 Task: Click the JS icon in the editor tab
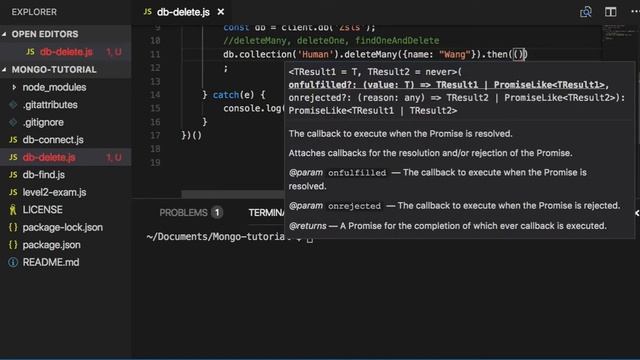point(148,12)
